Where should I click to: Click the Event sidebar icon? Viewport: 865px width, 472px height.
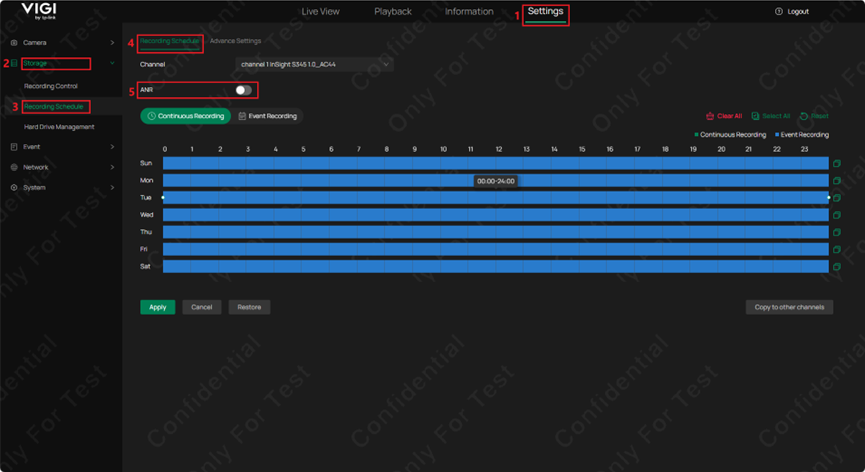(14, 147)
